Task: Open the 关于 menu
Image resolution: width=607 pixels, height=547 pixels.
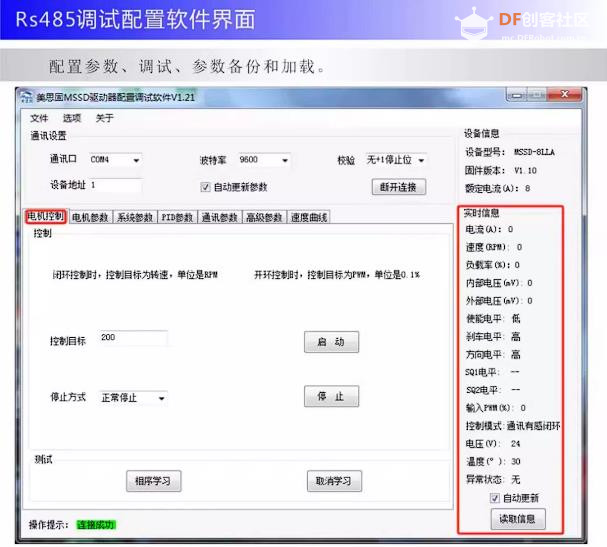Action: coord(105,118)
